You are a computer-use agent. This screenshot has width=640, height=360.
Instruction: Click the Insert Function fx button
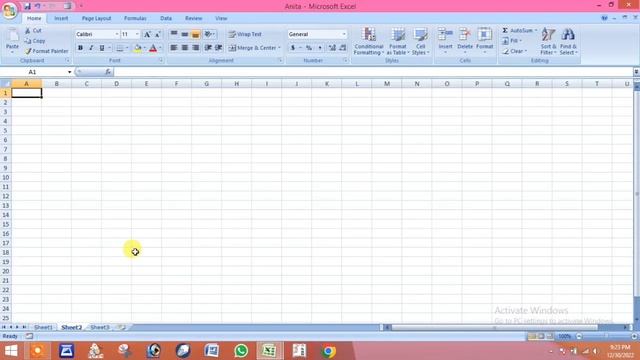coord(108,72)
